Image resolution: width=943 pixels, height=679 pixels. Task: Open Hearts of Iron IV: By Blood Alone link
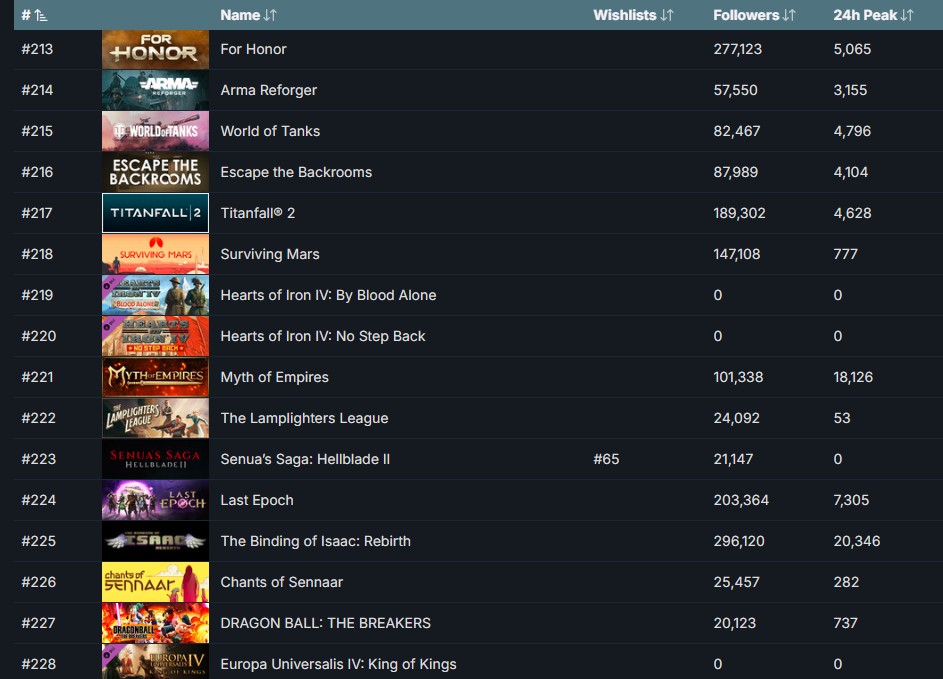coord(328,295)
